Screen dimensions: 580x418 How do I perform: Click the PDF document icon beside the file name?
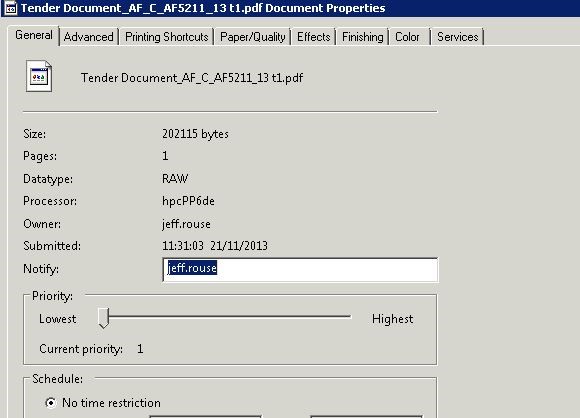point(39,77)
